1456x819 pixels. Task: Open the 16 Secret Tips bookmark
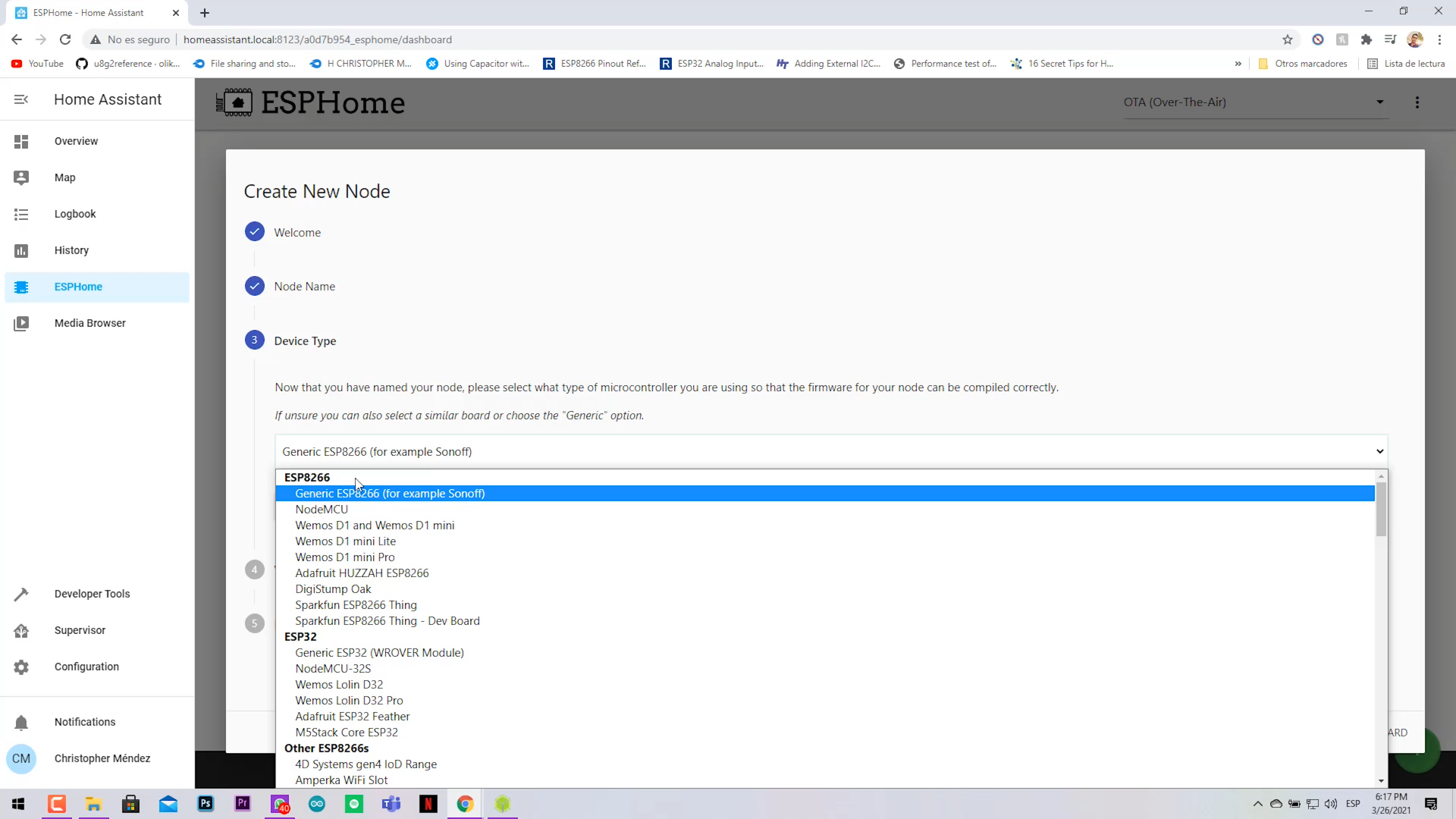tap(1062, 64)
